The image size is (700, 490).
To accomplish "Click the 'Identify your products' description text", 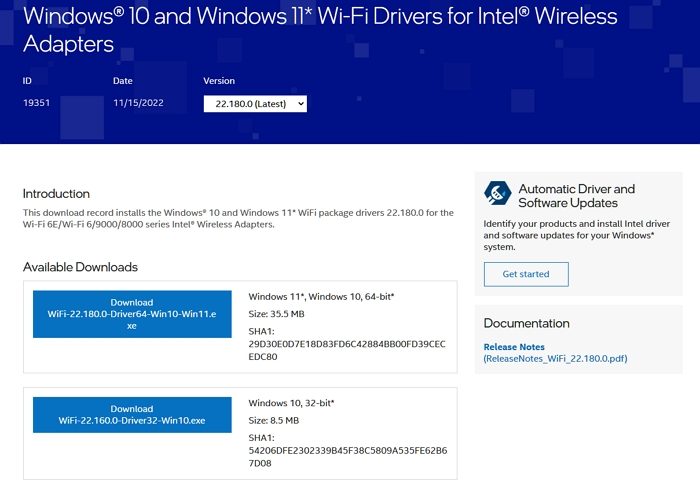I will click(x=576, y=235).
